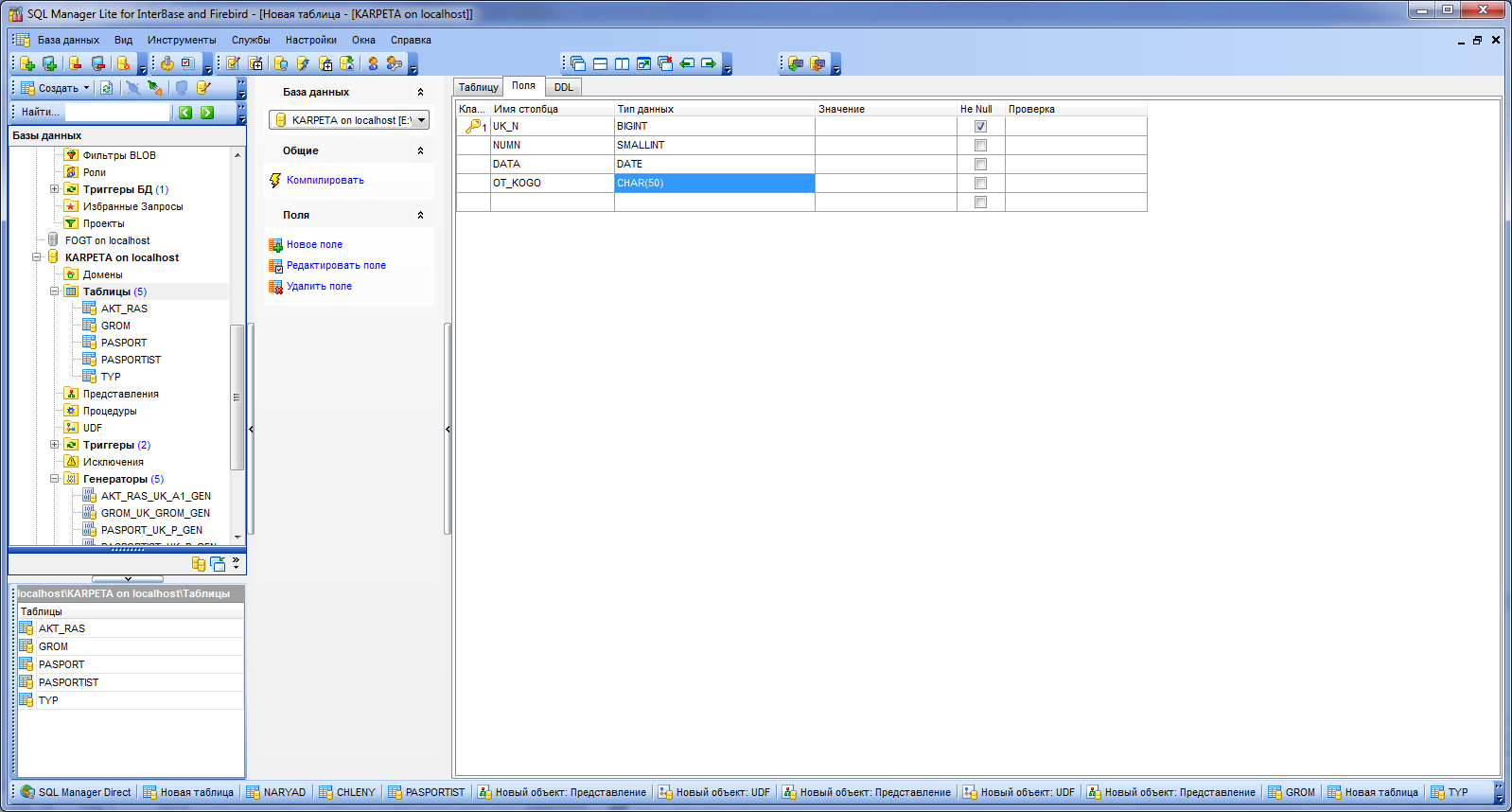
Task: Click the Новое поле link
Action: pyautogui.click(x=314, y=244)
